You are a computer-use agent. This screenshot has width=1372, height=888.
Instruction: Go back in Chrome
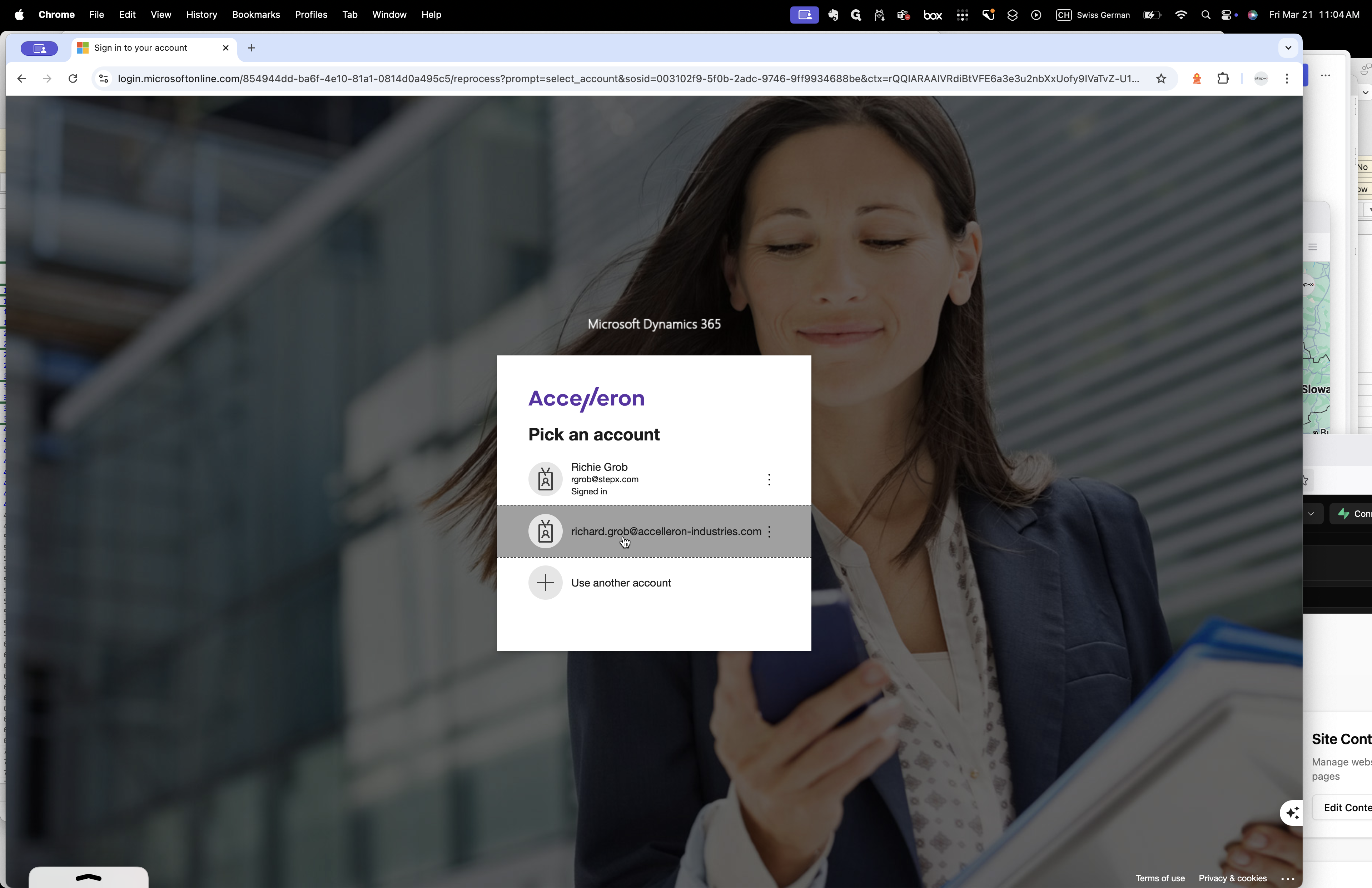click(x=21, y=79)
